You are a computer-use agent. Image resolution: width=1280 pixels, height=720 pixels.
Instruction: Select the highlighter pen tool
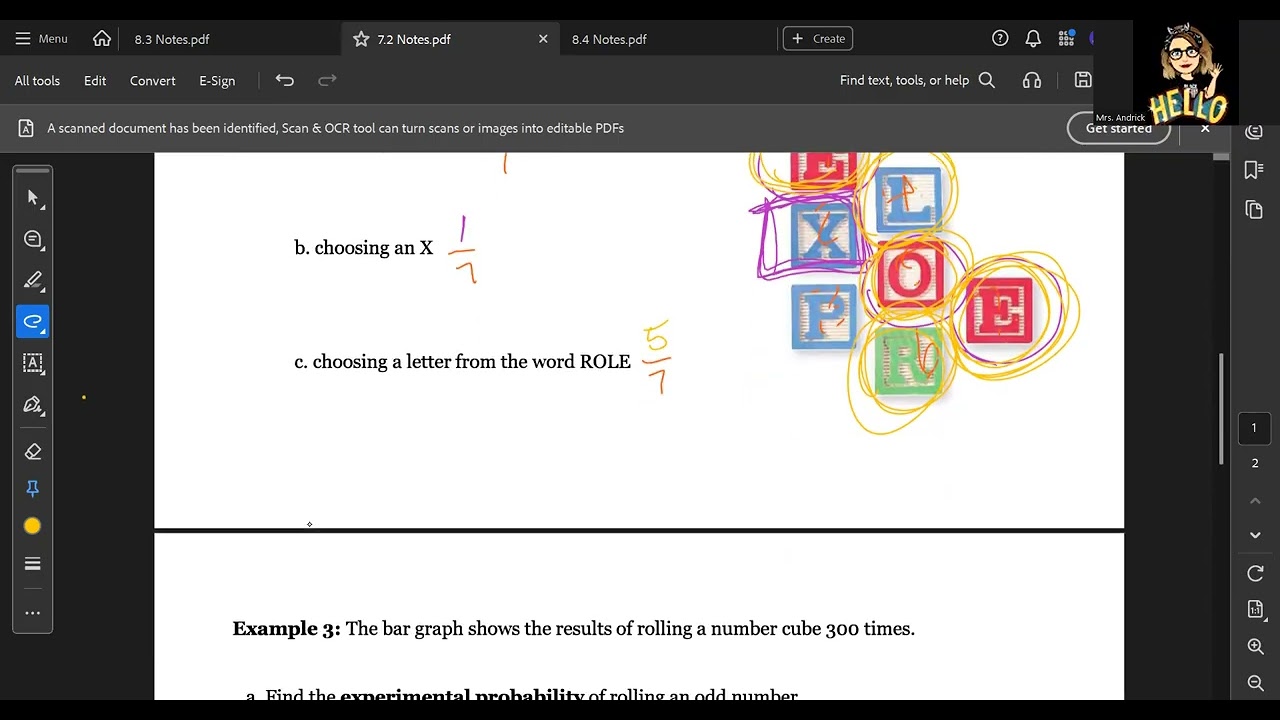(33, 280)
